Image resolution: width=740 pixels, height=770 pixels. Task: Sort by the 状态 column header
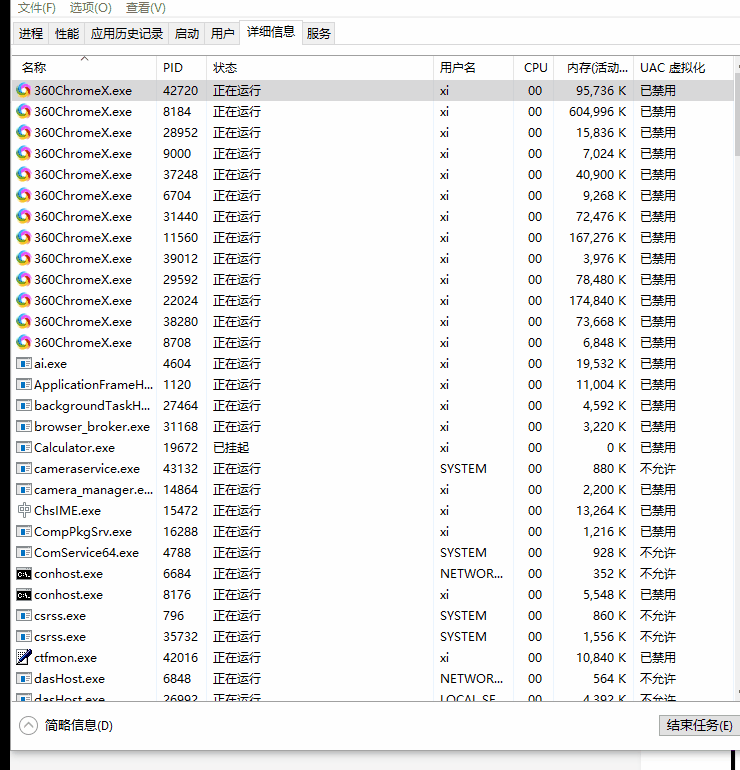point(320,68)
